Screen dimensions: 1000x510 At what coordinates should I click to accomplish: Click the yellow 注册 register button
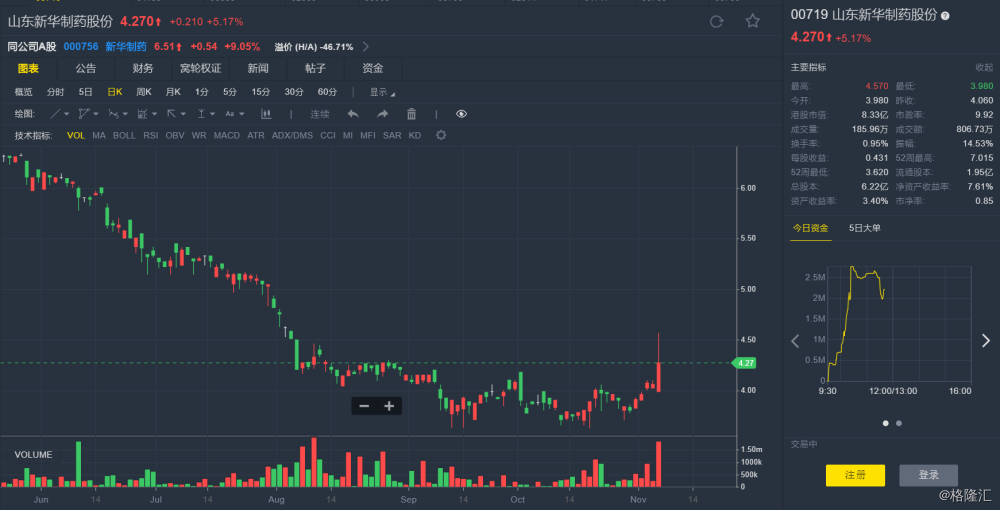point(855,475)
